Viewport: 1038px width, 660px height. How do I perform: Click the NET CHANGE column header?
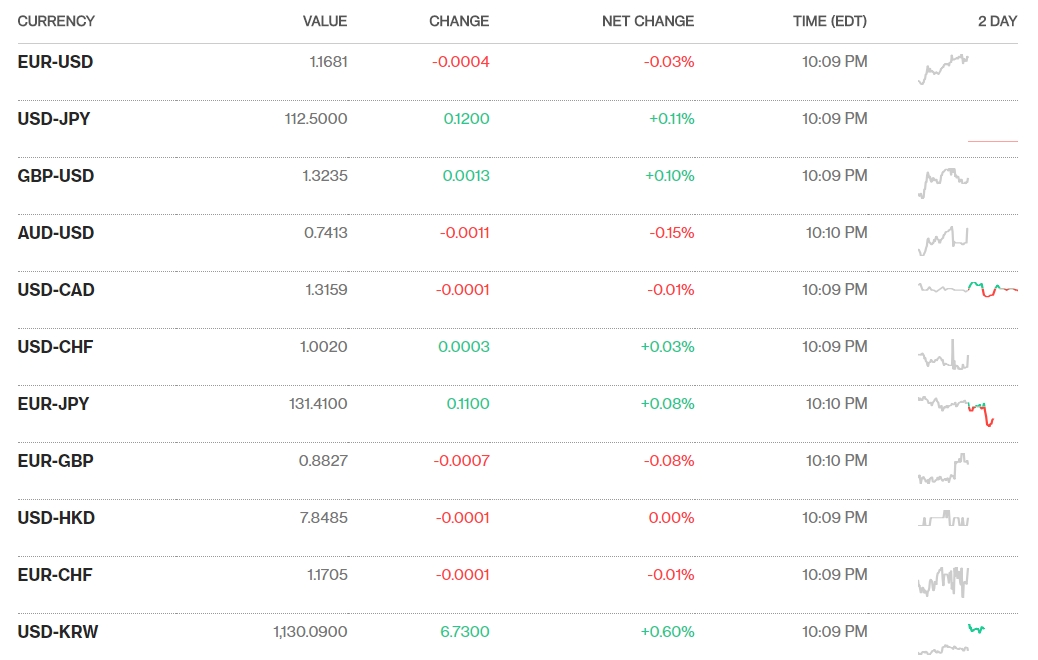click(648, 21)
